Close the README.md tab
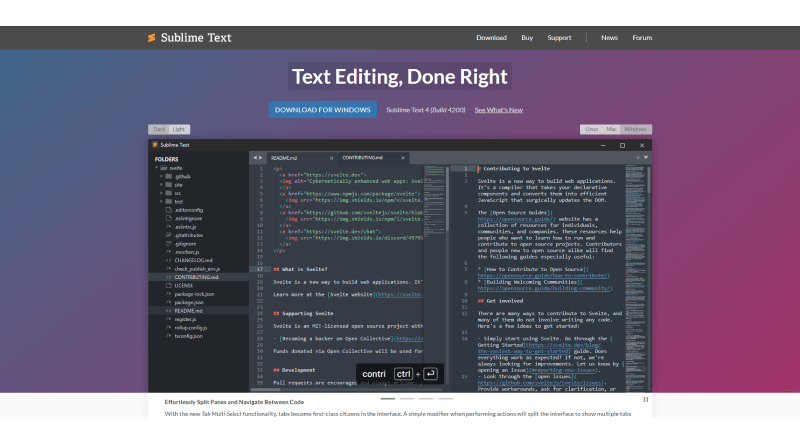The height and width of the screenshot is (445, 800). click(x=331, y=158)
